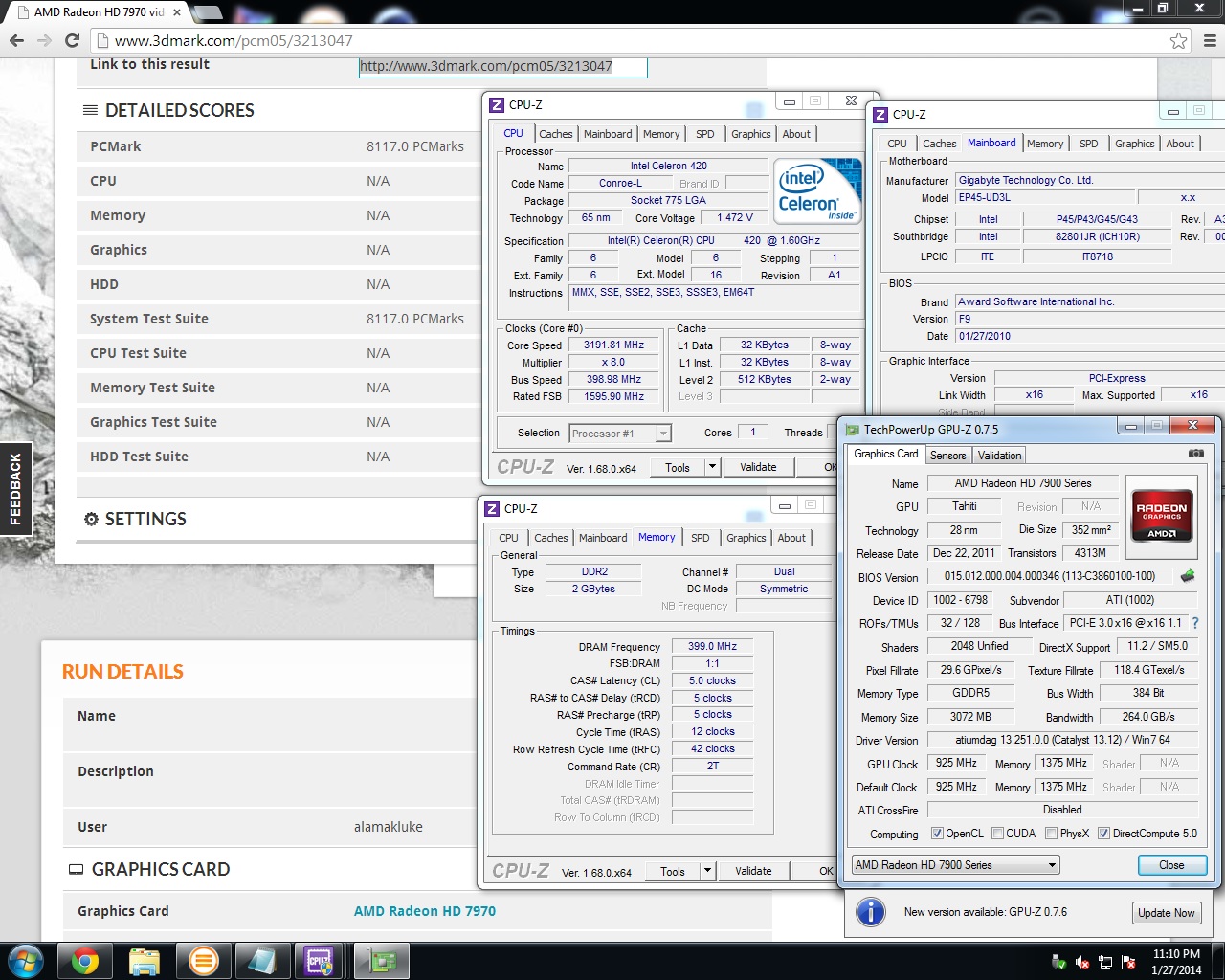Open SPD tab in top CPU-Z window
This screenshot has width=1225, height=980.
coord(704,134)
